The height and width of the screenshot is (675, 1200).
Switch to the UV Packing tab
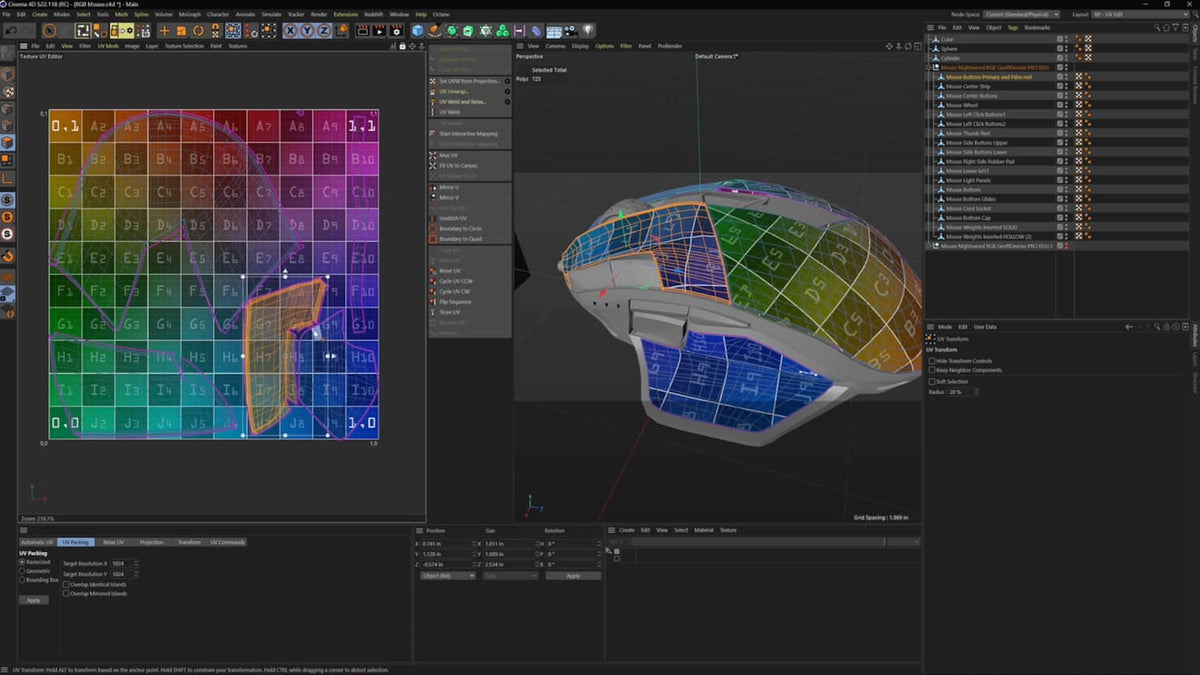[76, 542]
